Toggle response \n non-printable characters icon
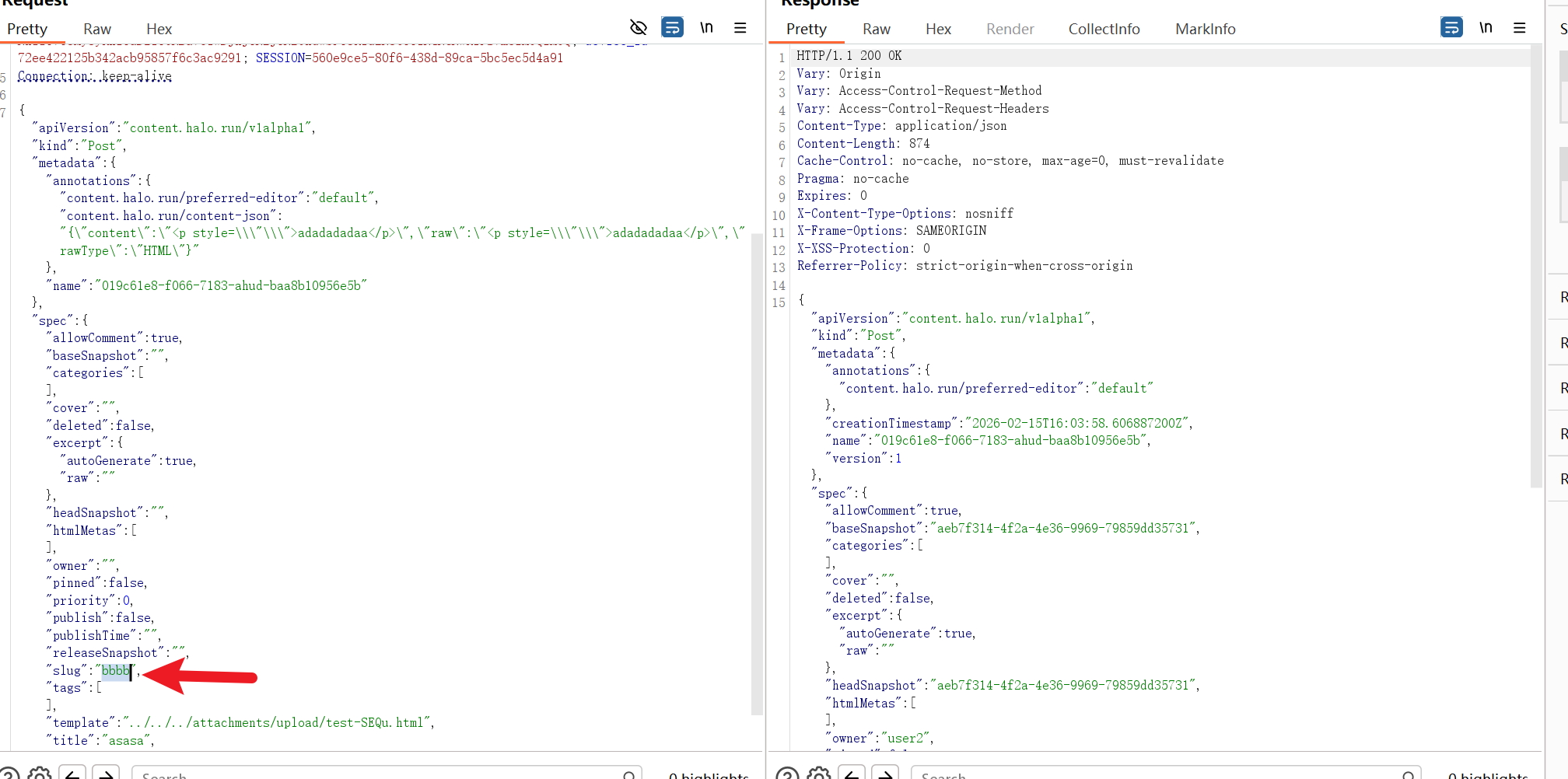The height and width of the screenshot is (779, 1568). click(1486, 27)
